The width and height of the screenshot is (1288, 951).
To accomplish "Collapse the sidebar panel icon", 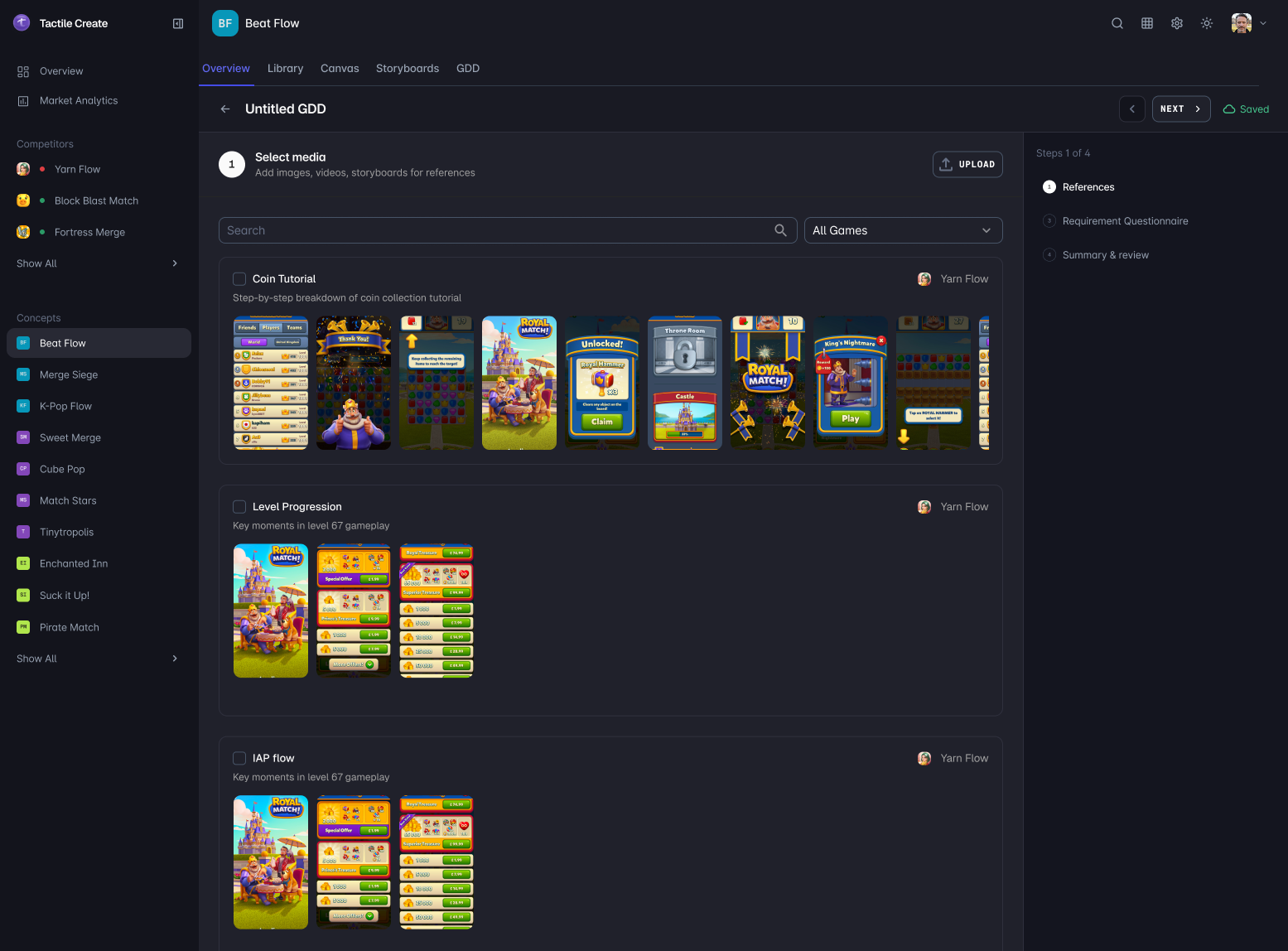I will pyautogui.click(x=178, y=24).
